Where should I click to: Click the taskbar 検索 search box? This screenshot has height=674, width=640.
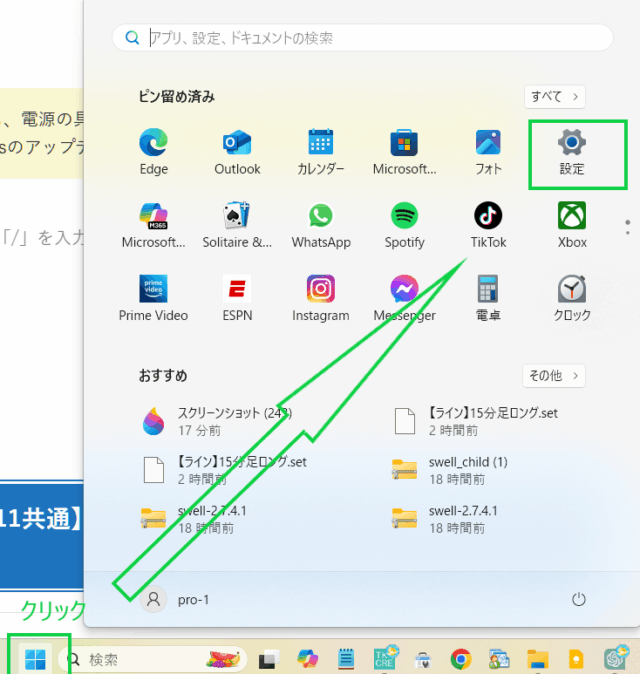[x=153, y=659]
